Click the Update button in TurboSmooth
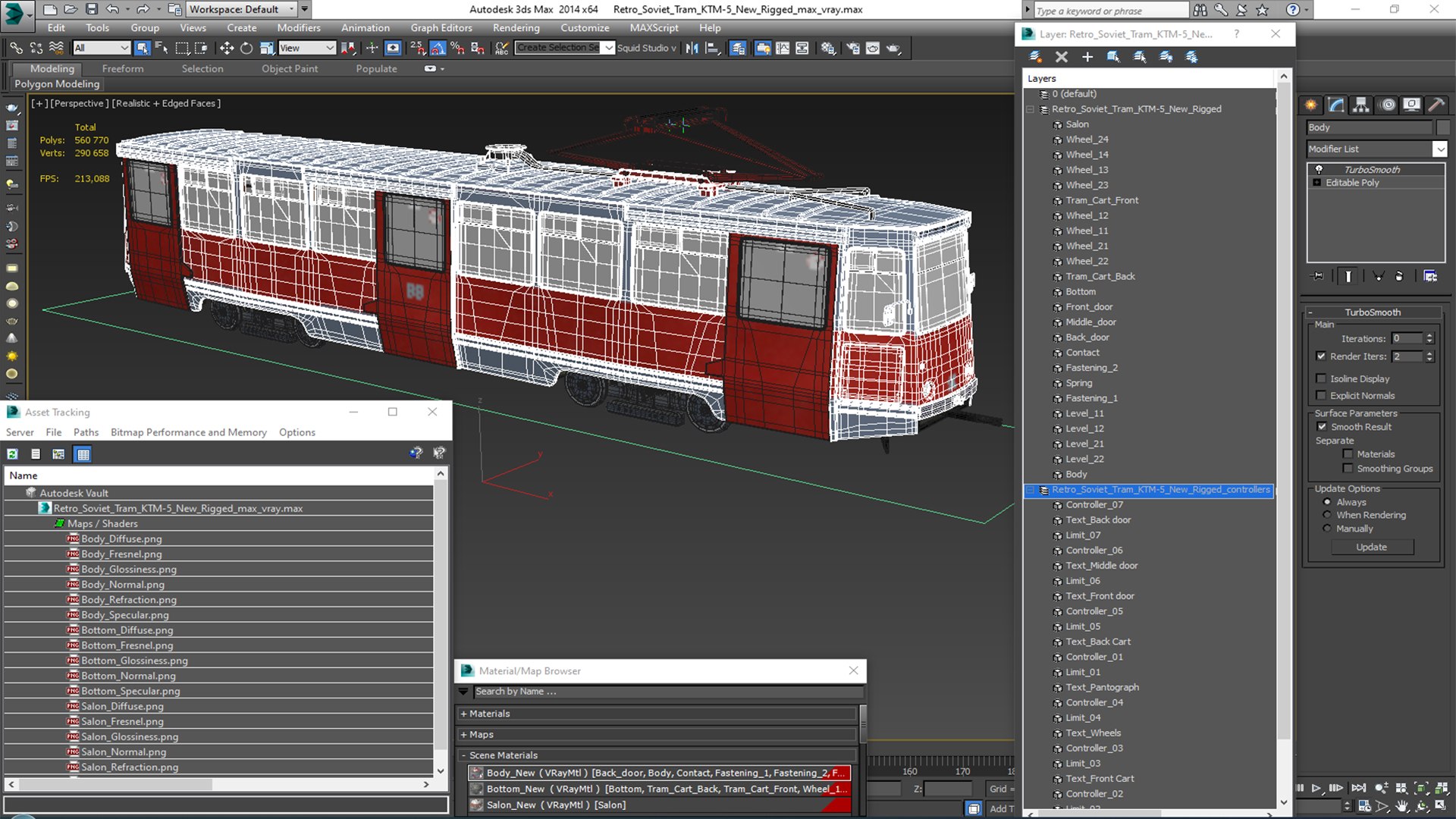1456x819 pixels. pyautogui.click(x=1371, y=547)
